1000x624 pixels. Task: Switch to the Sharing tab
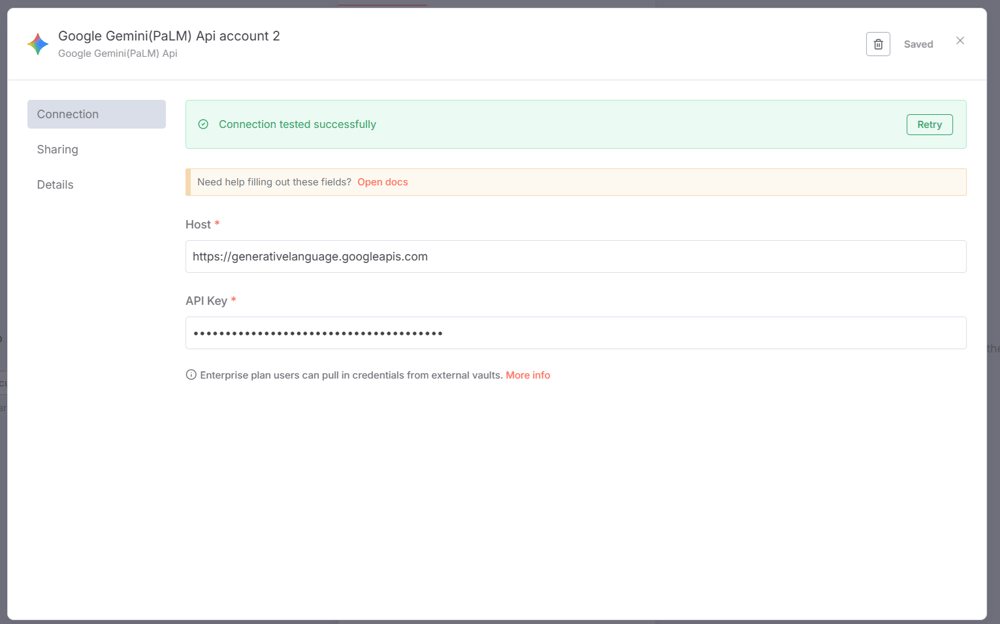[58, 149]
